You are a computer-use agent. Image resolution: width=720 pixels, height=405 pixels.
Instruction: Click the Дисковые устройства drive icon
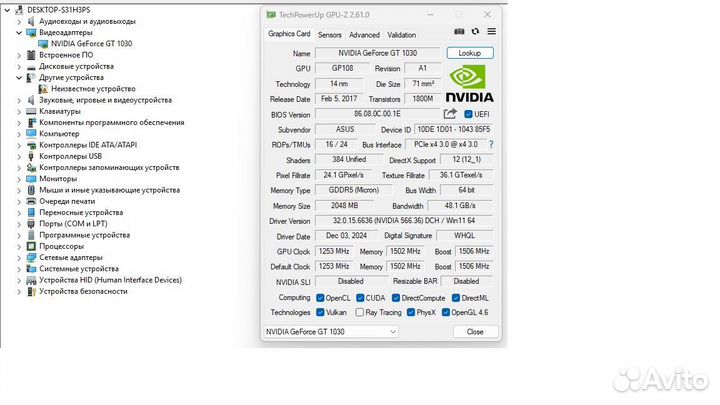(x=31, y=67)
